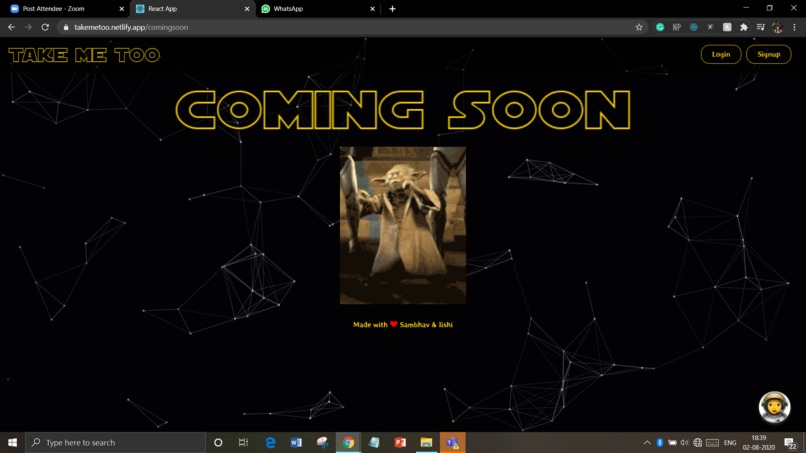Open the touch keyboard icon
This screenshot has width=806, height=453.
tap(712, 442)
